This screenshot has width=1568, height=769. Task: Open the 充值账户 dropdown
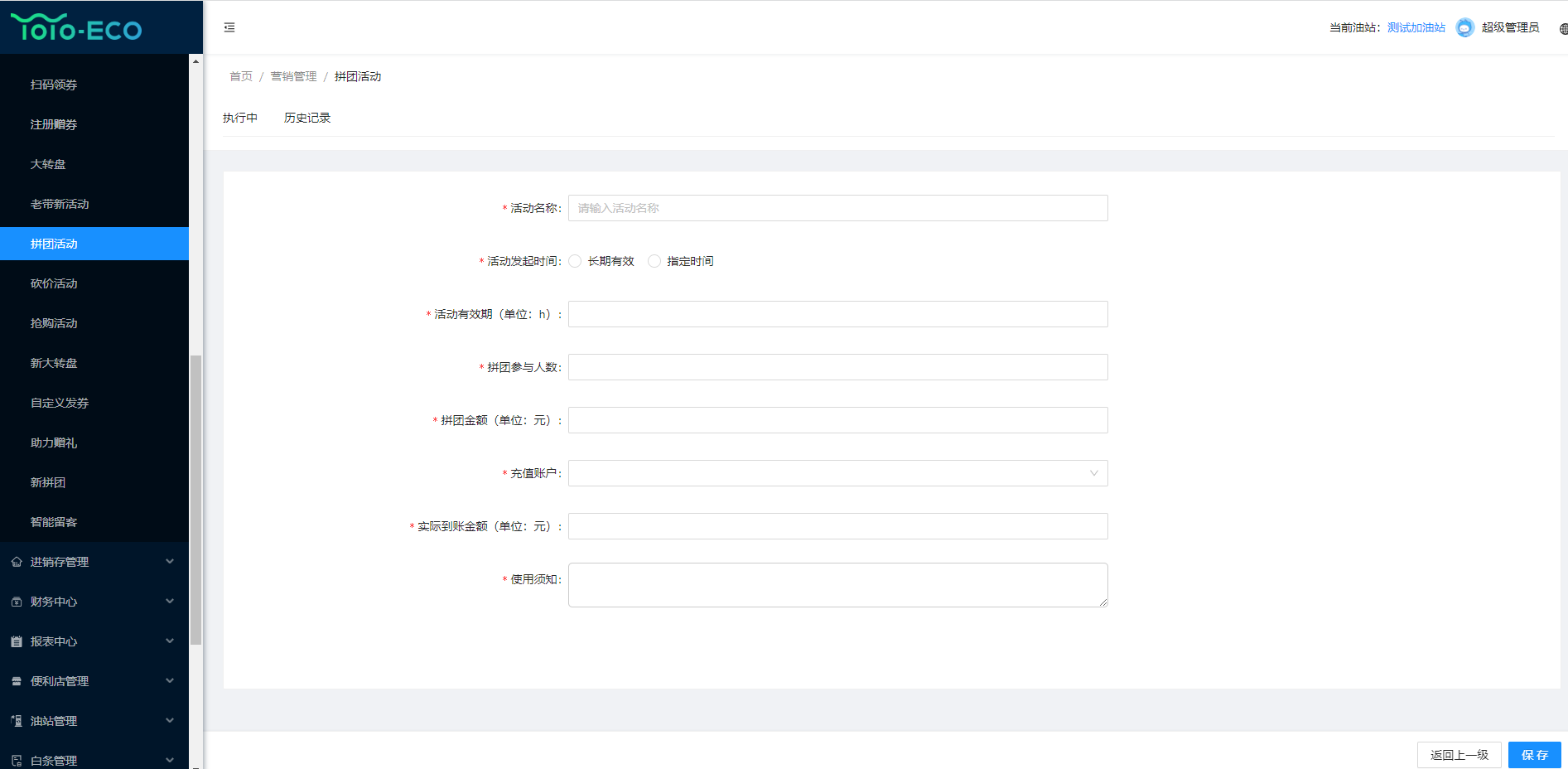pyautogui.click(x=837, y=473)
